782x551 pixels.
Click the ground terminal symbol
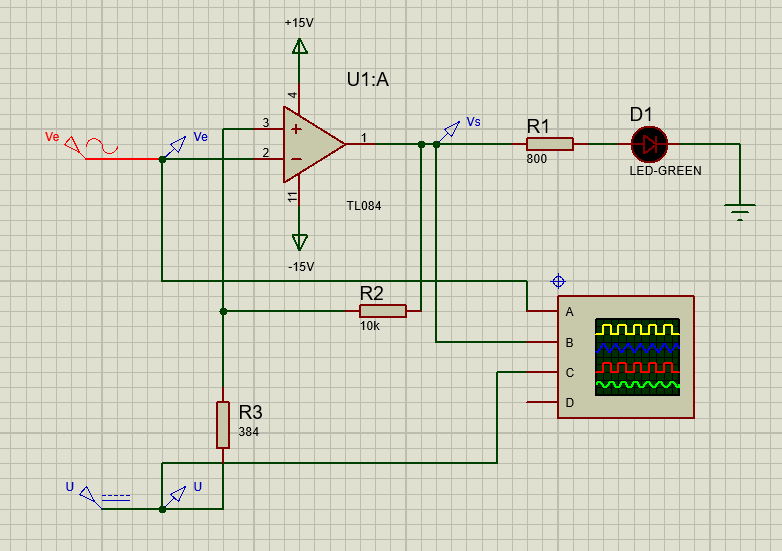[x=740, y=212]
